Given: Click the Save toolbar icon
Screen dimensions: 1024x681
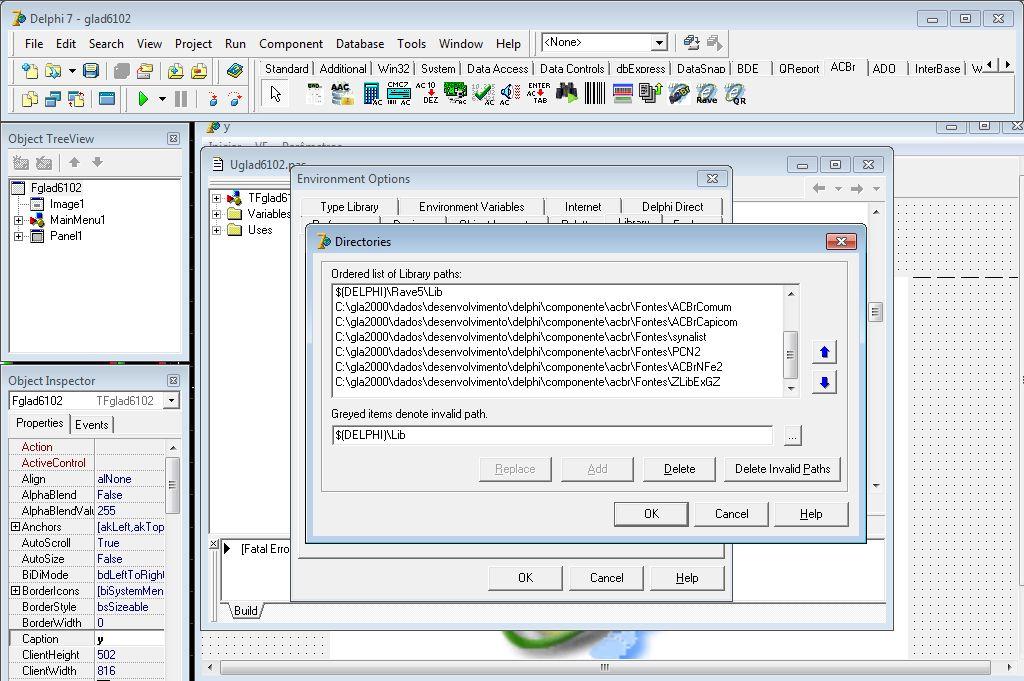Looking at the screenshot, I should coord(91,71).
